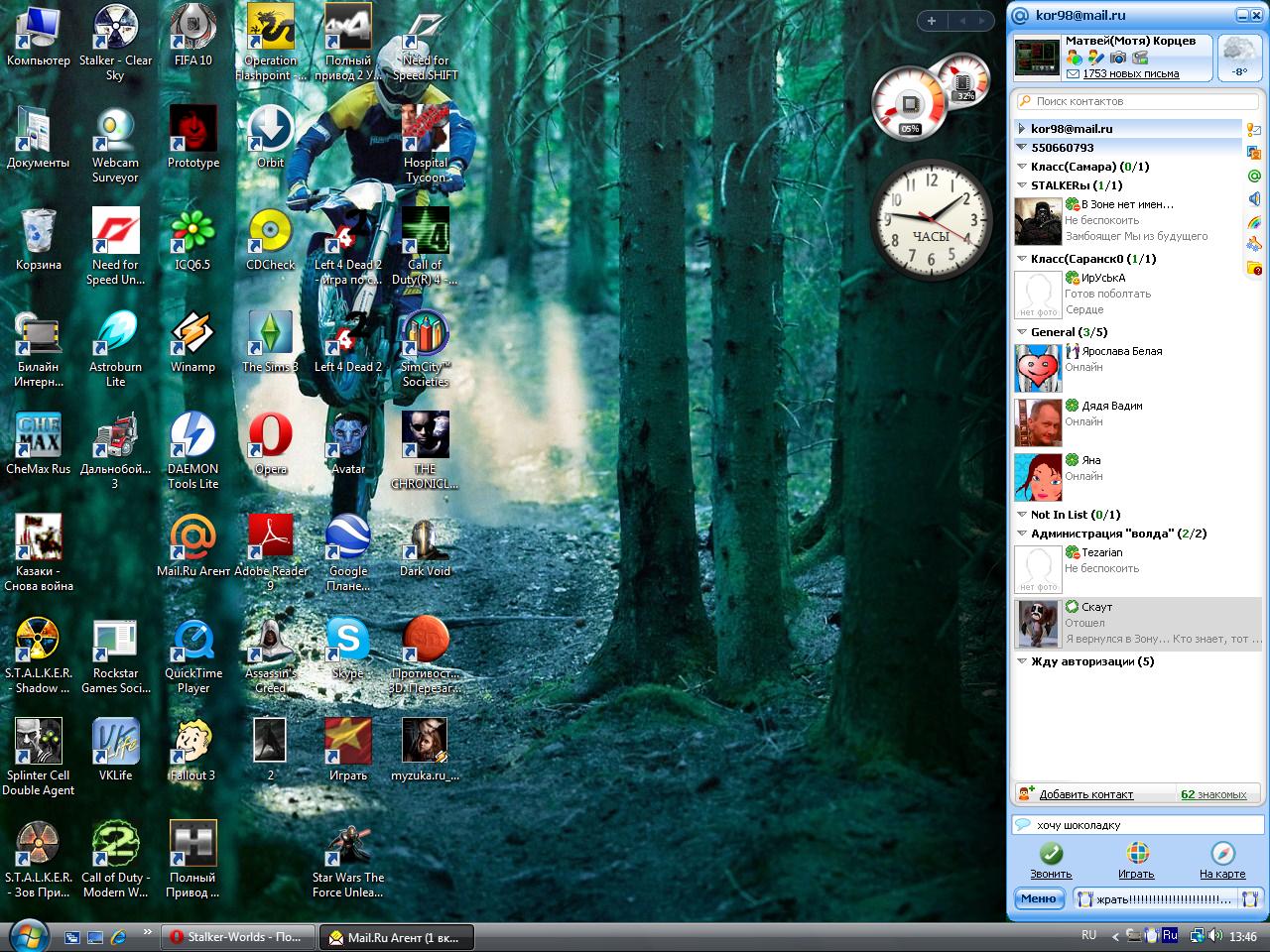Screen dimensions: 1270x952
Task: Switch to Stalker-Worlds Opera taskbar button
Action: 238,936
